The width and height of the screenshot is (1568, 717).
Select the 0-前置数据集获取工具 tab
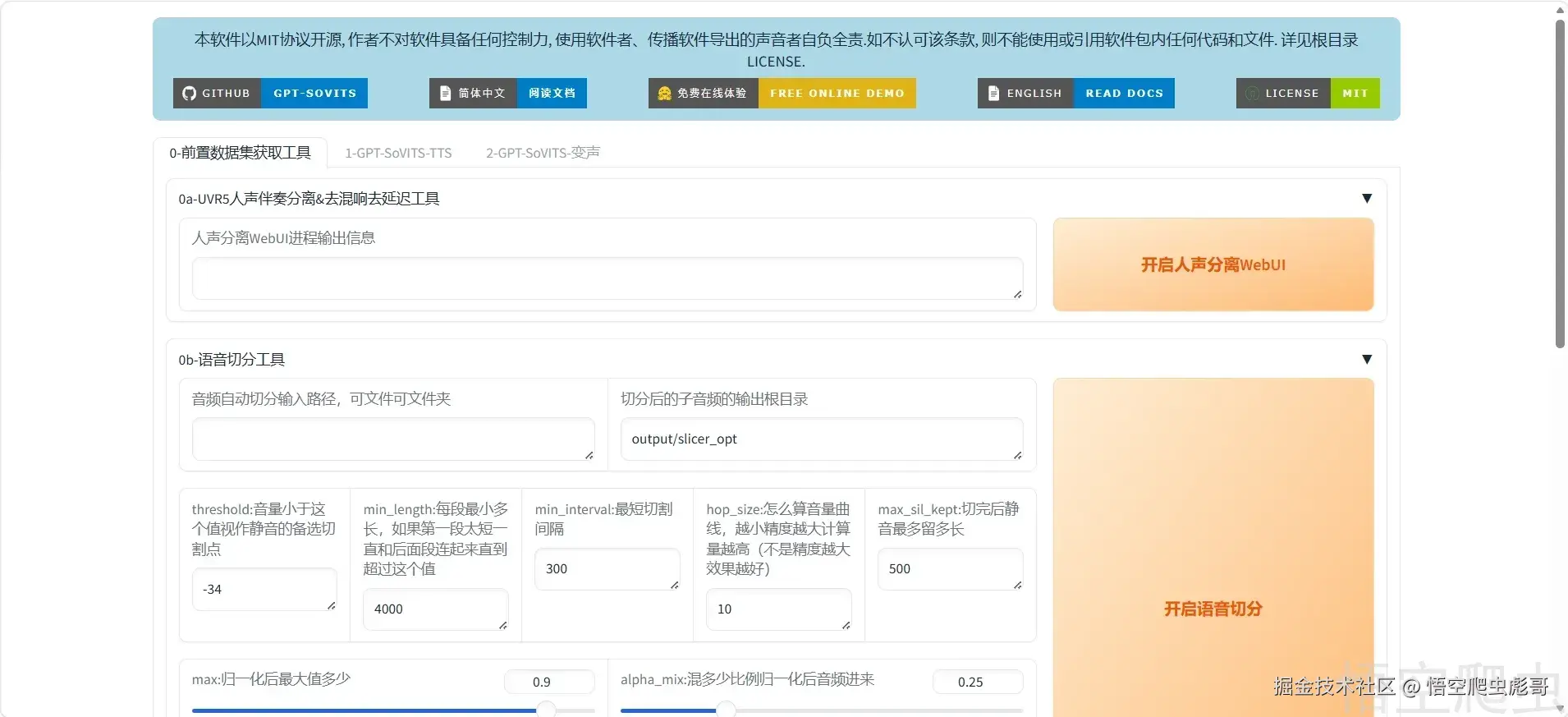pyautogui.click(x=240, y=153)
